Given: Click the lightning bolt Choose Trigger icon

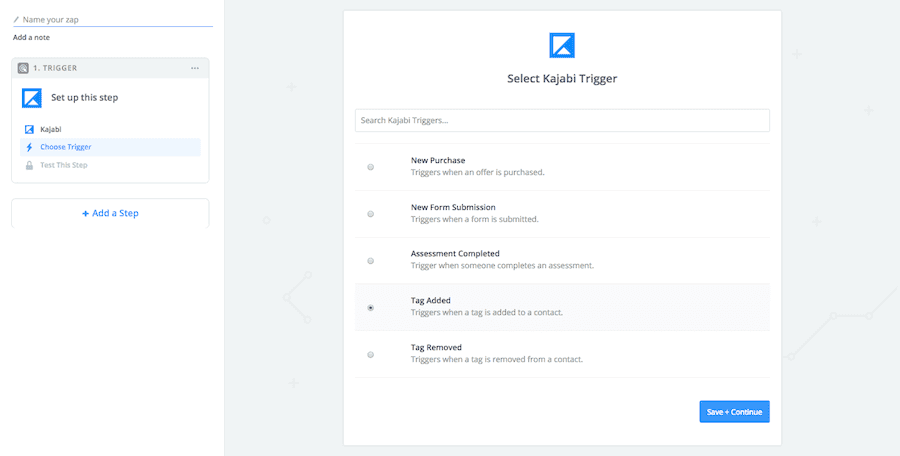Looking at the screenshot, I should [x=29, y=147].
